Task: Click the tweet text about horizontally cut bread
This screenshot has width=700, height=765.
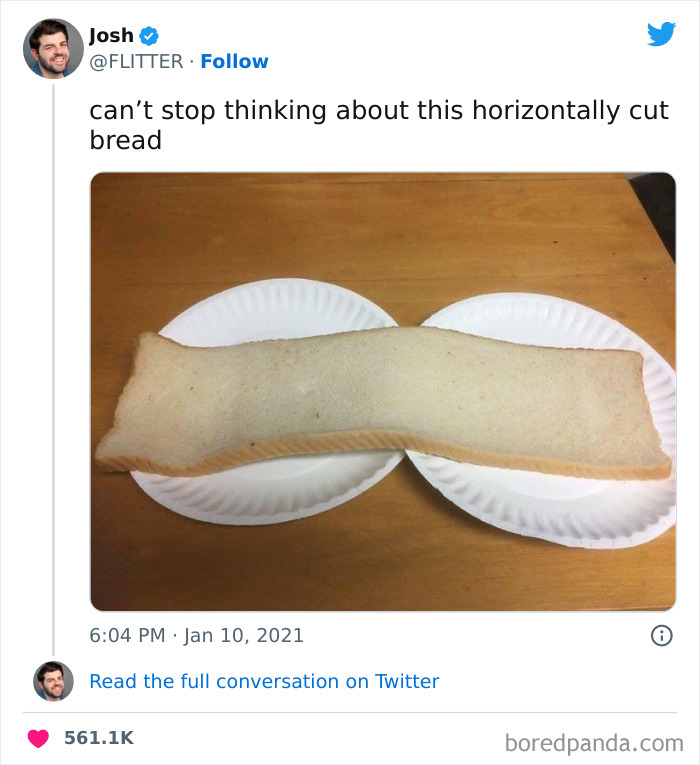Action: tap(378, 125)
